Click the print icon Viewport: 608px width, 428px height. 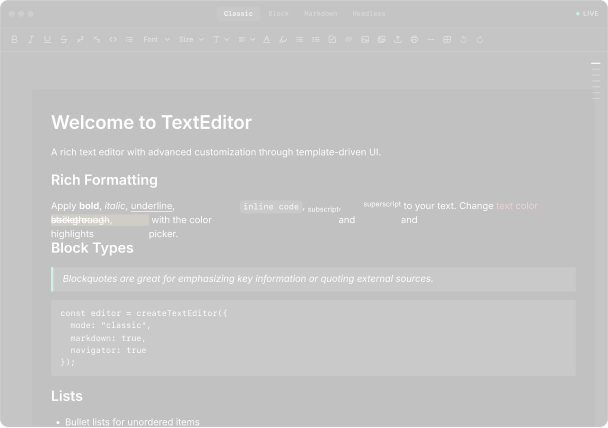414,40
